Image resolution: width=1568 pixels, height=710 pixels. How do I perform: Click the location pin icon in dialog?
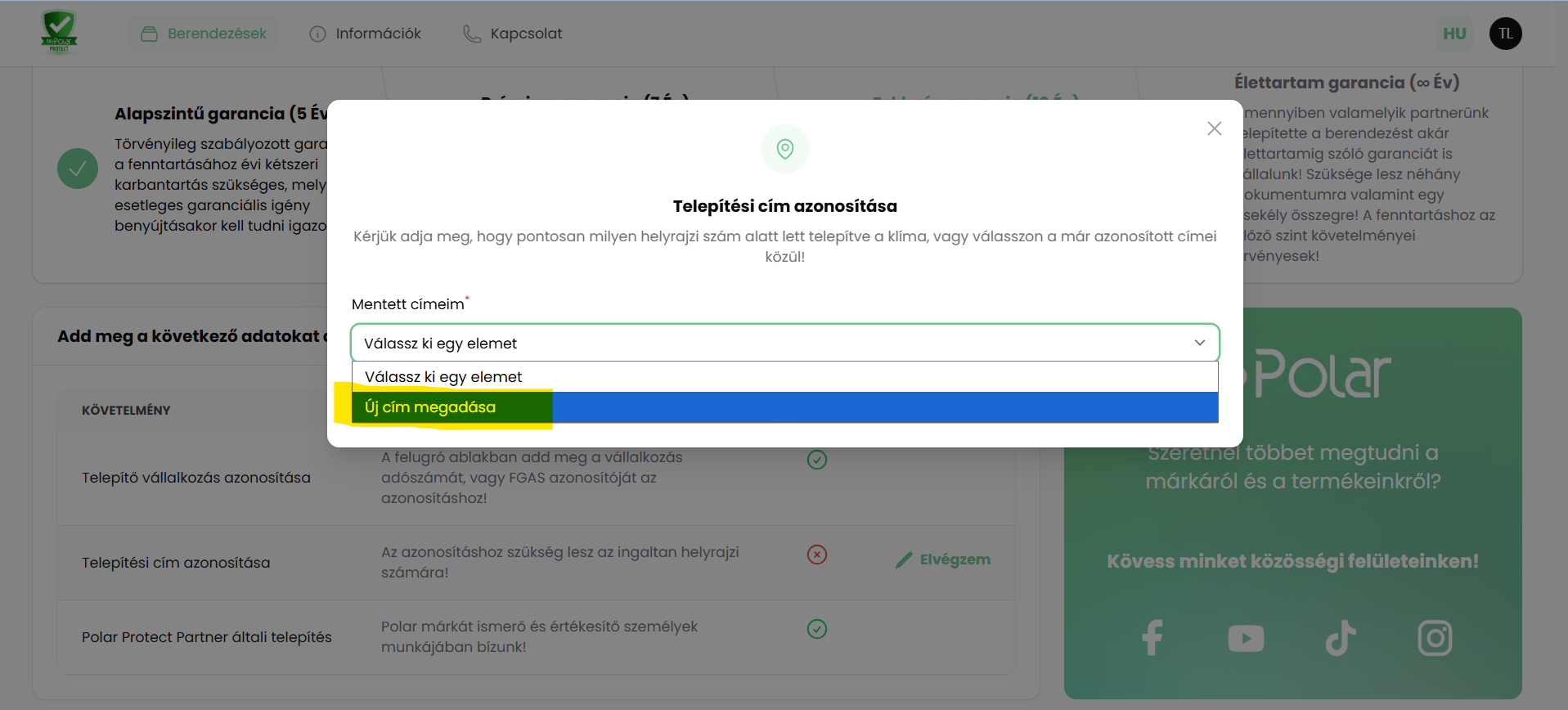point(784,149)
